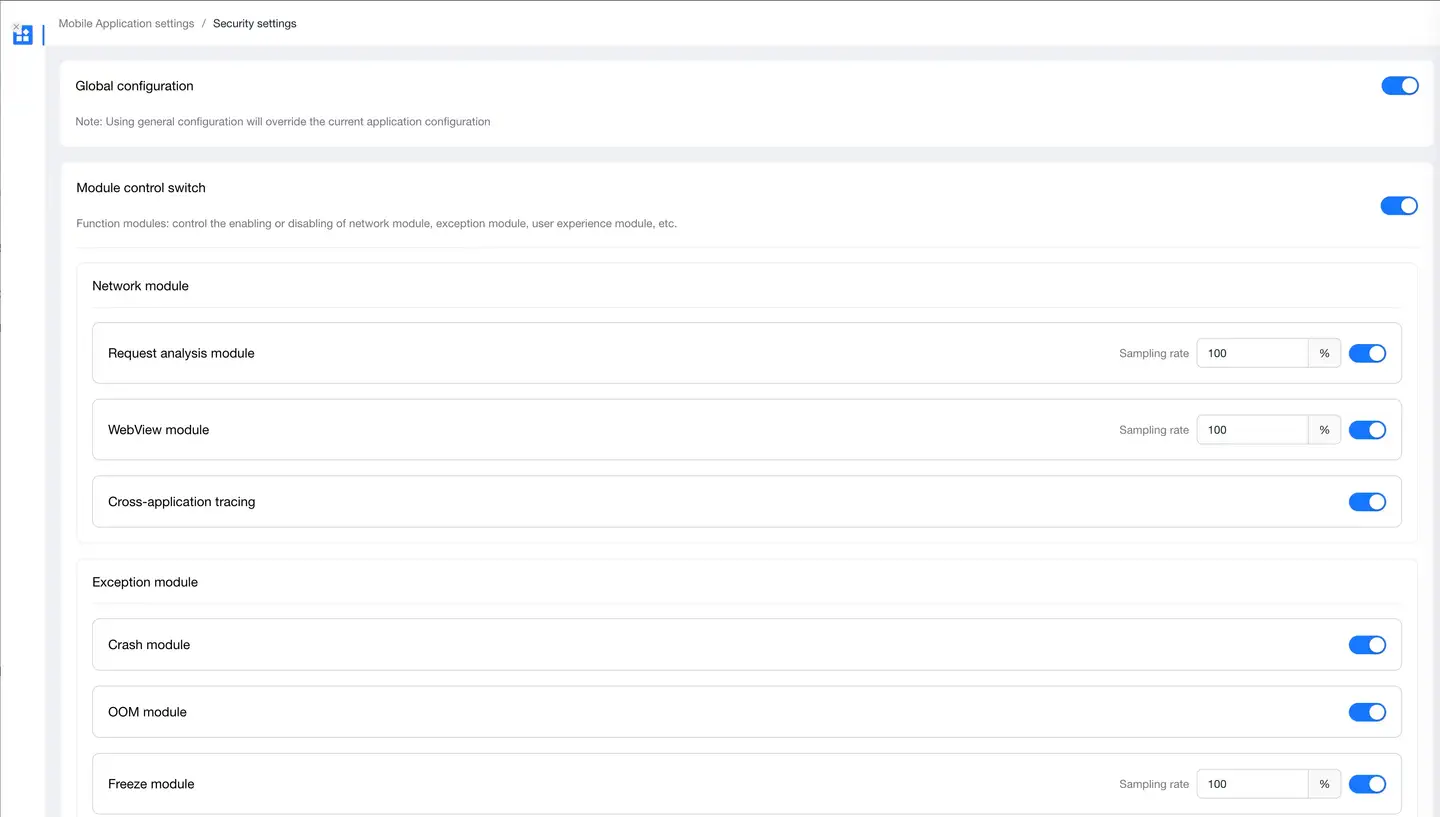Disable the Global configuration switch
Screen dimensions: 1440x817
1399,86
